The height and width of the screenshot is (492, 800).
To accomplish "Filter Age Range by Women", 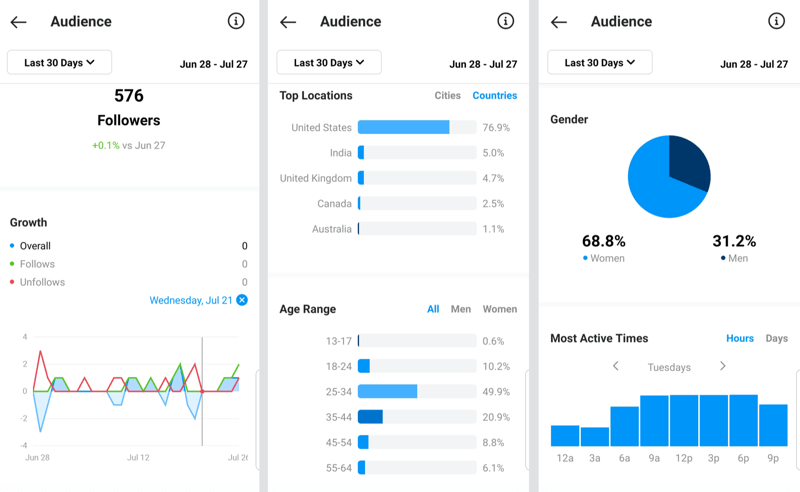I will pyautogui.click(x=499, y=309).
